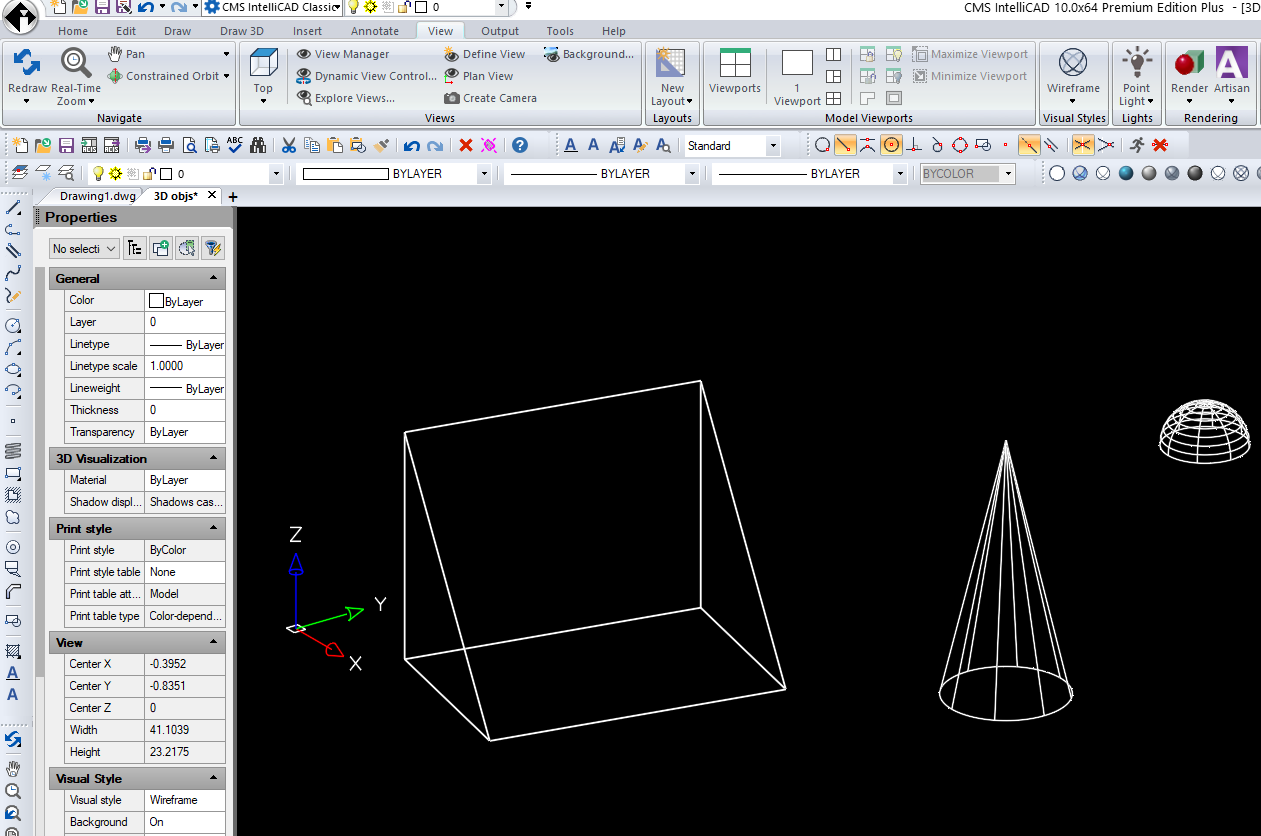The height and width of the screenshot is (836, 1261).
Task: Click Center X value -0.3952
Action: click(186, 664)
